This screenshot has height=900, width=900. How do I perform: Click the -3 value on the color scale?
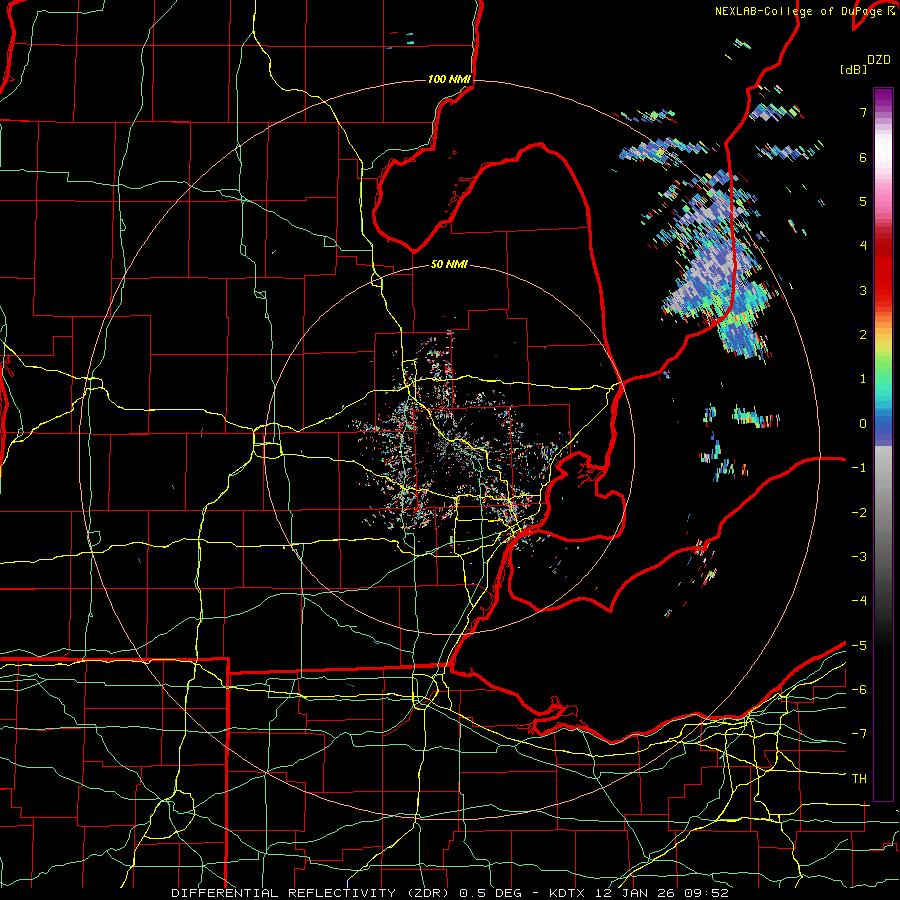point(859,556)
